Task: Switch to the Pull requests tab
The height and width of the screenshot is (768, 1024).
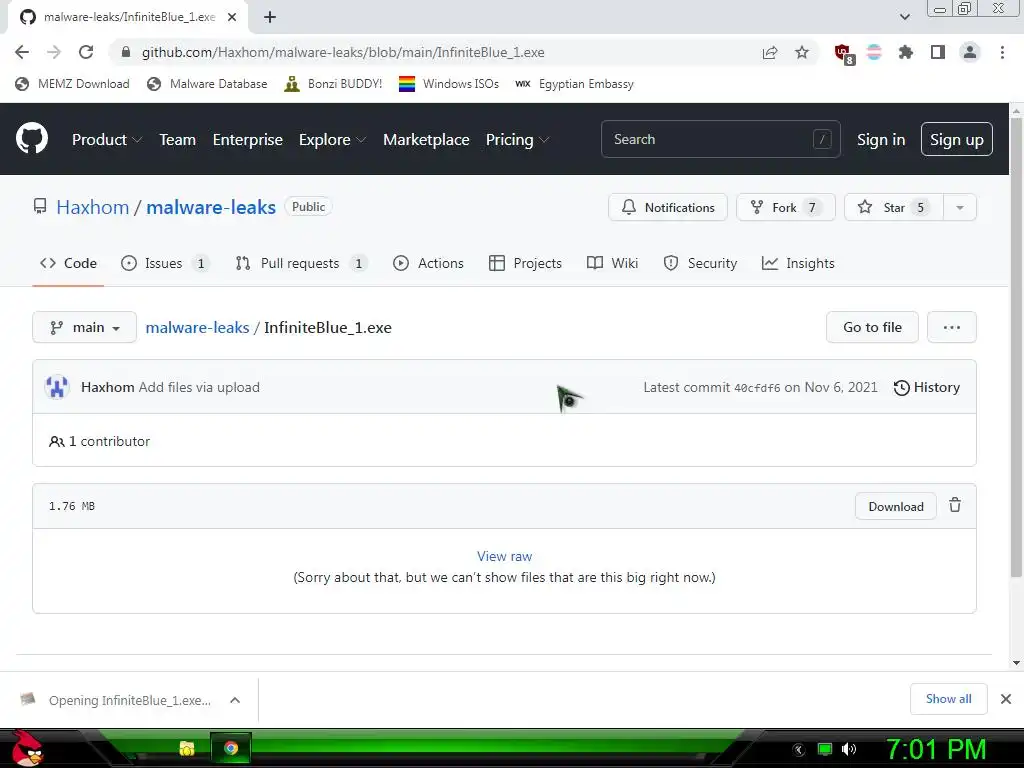Action: (x=301, y=263)
